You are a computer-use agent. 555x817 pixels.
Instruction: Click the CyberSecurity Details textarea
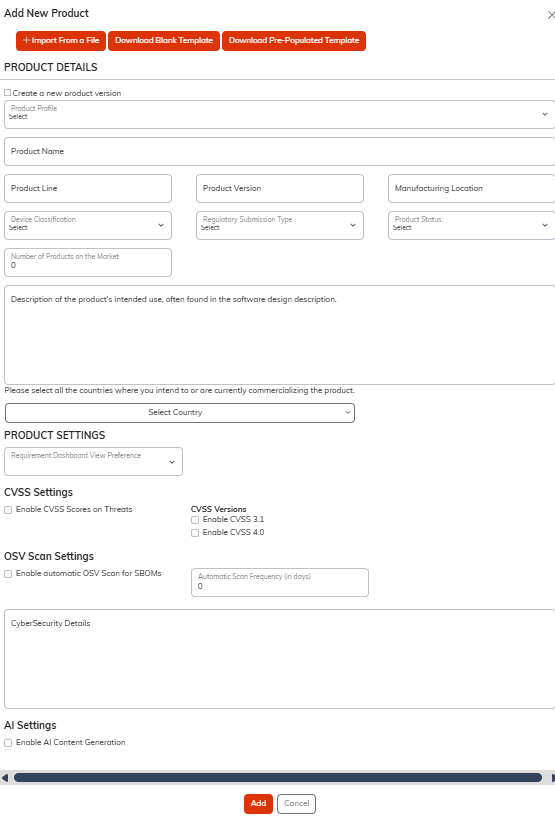[x=279, y=659]
